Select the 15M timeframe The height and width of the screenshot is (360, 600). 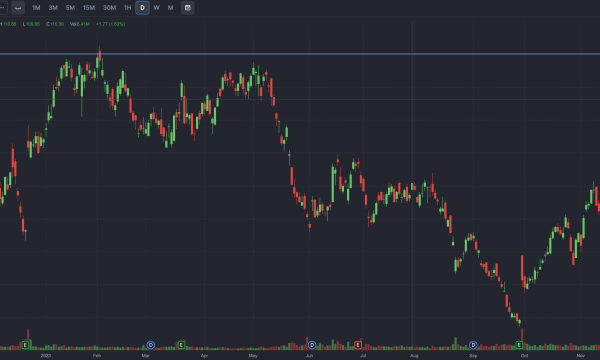[89, 8]
